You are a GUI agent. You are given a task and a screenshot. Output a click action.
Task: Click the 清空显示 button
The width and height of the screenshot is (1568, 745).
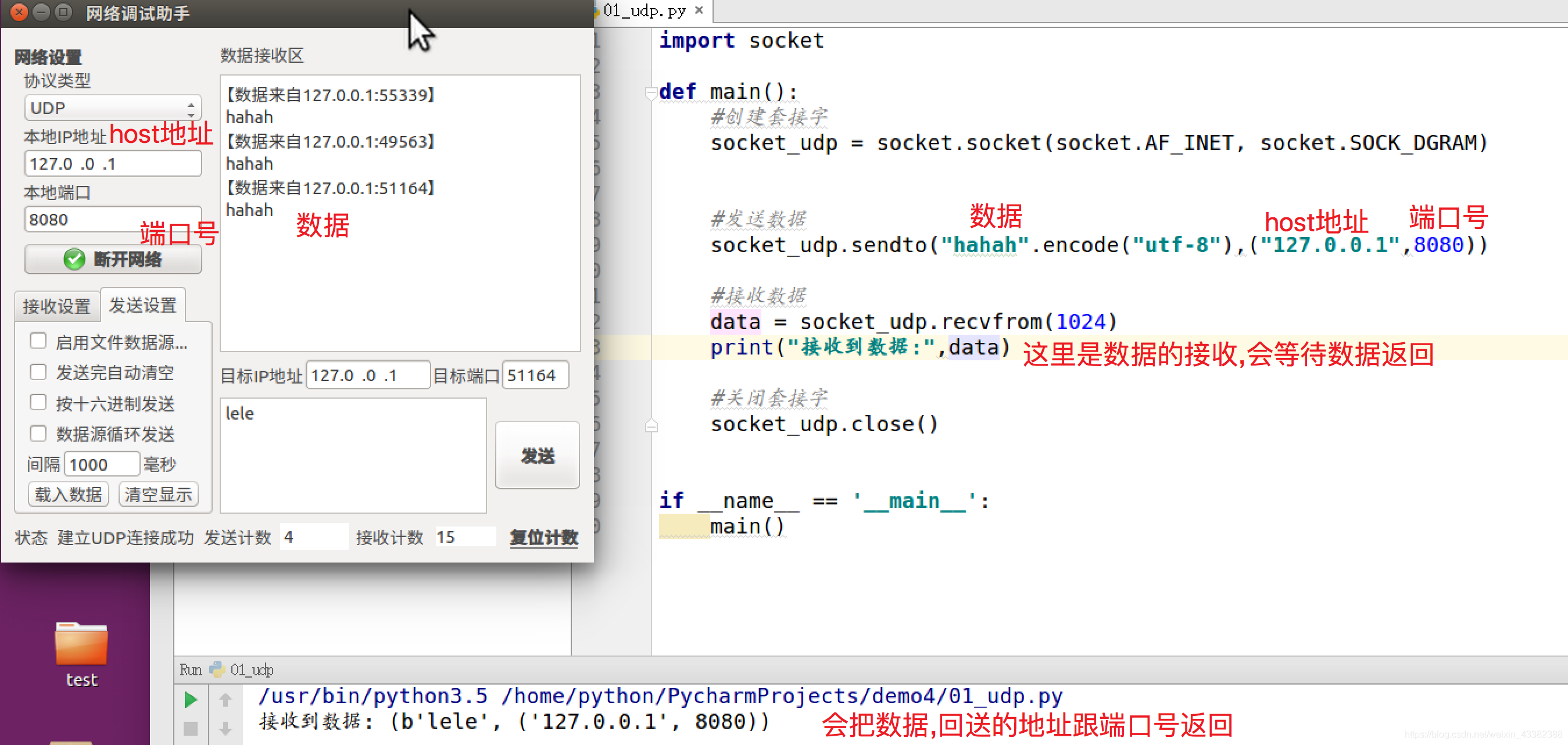158,494
